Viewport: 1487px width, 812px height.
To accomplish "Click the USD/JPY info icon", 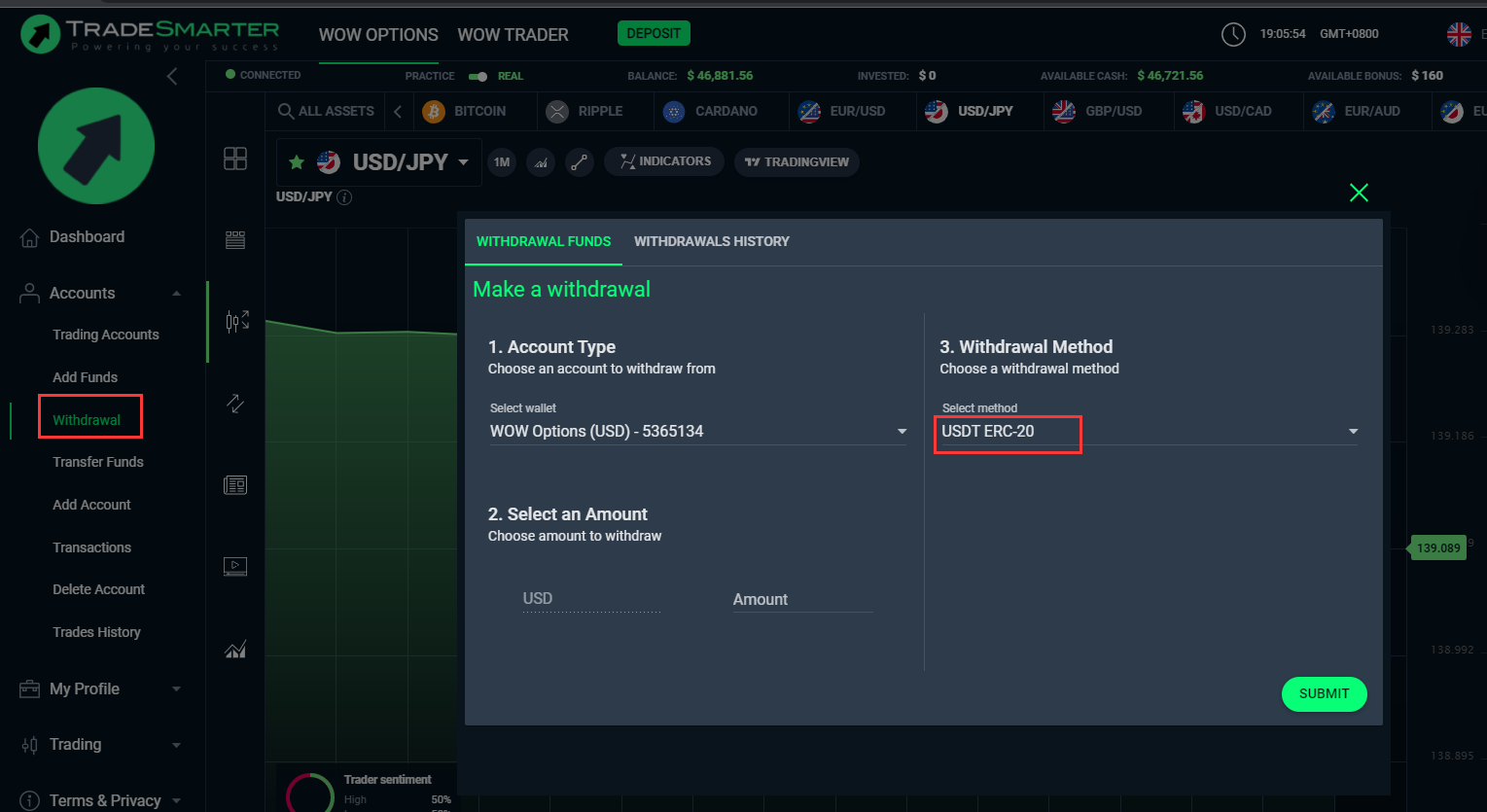I will (x=344, y=197).
